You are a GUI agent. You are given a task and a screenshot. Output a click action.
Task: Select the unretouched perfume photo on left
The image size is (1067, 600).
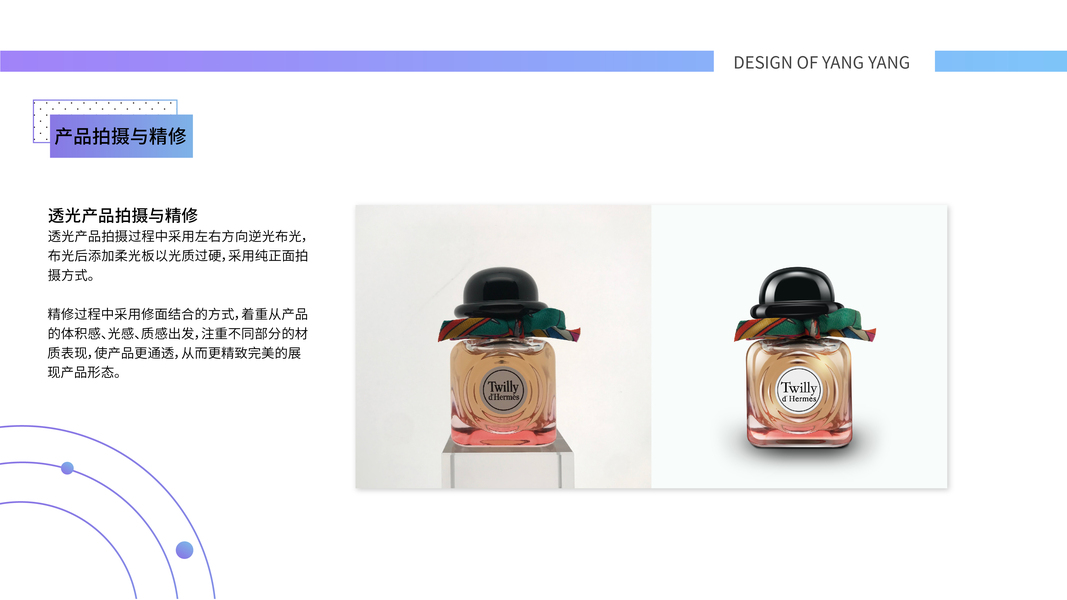click(x=503, y=346)
